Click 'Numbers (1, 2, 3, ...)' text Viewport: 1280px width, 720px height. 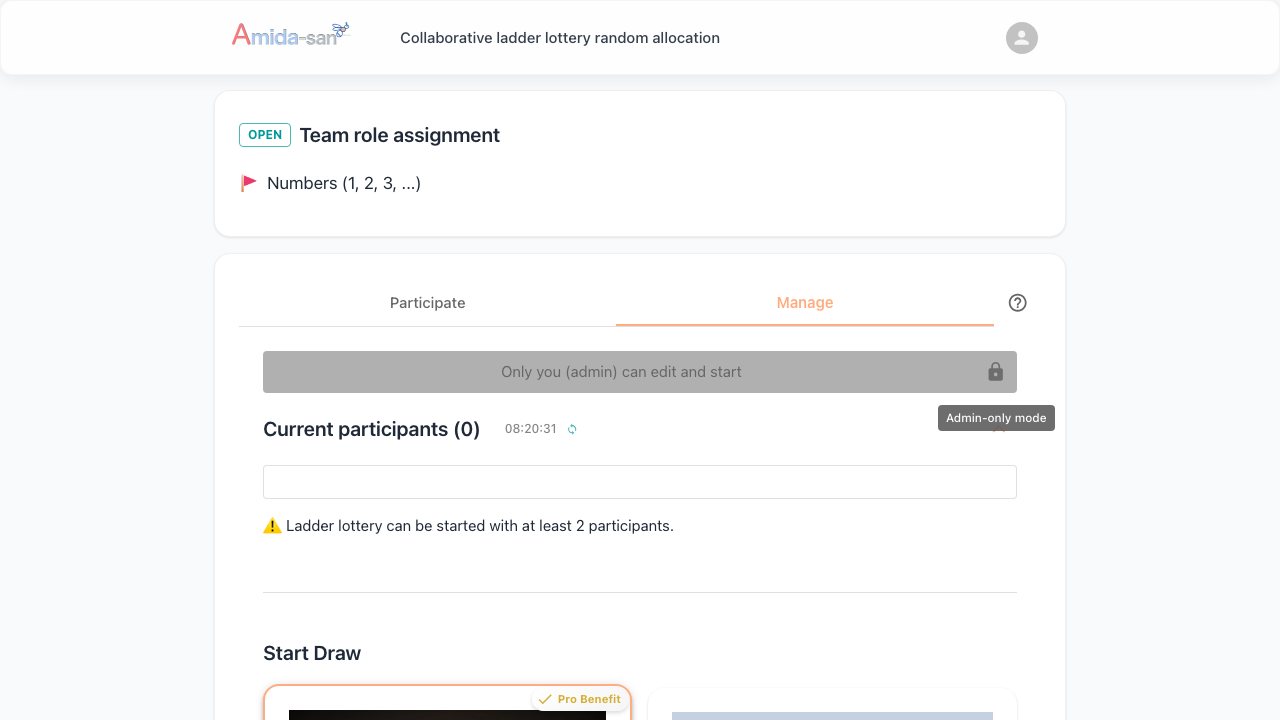pyautogui.click(x=344, y=184)
